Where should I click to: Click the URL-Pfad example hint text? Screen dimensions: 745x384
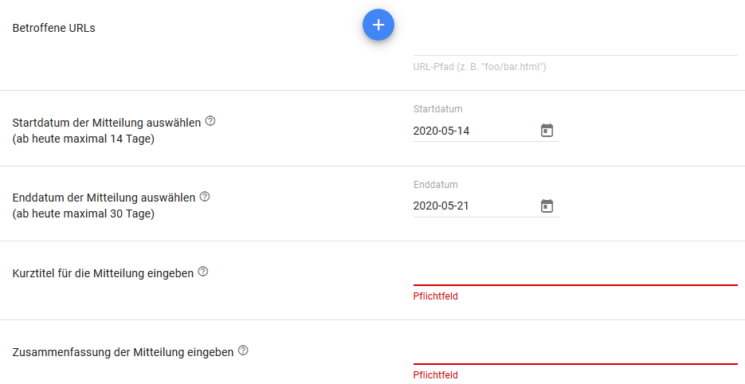[479, 67]
